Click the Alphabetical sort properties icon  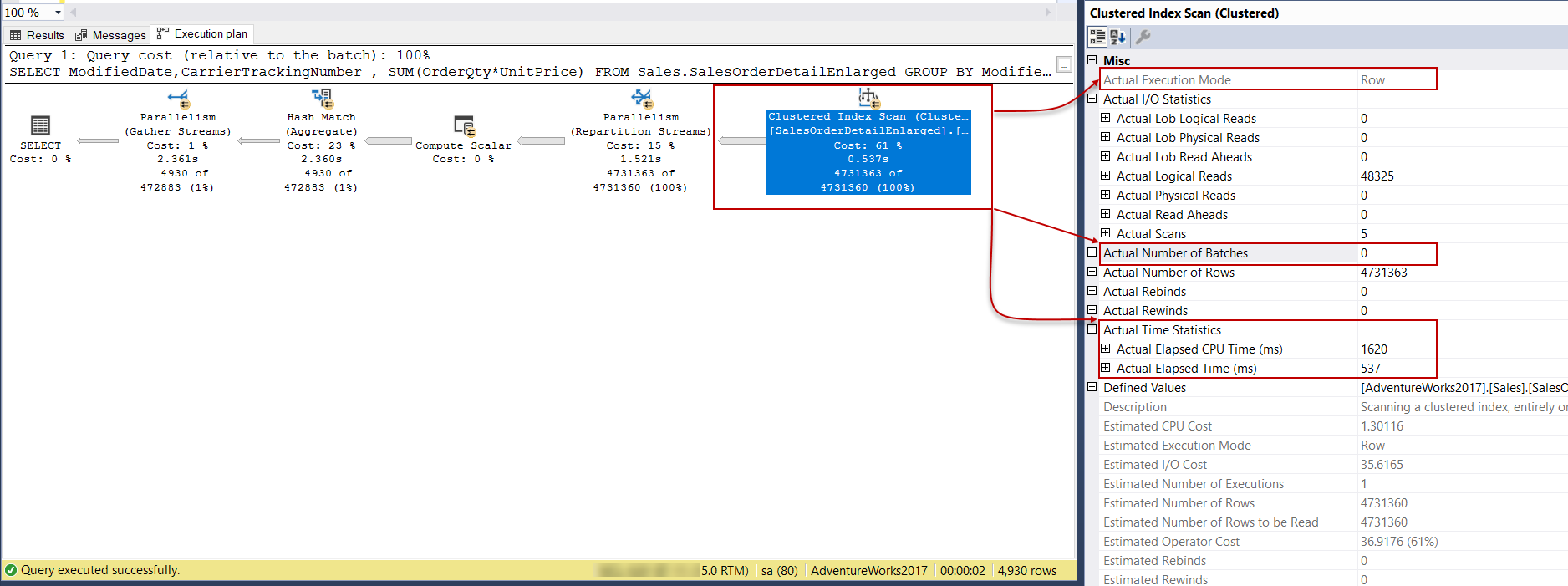coord(1117,37)
